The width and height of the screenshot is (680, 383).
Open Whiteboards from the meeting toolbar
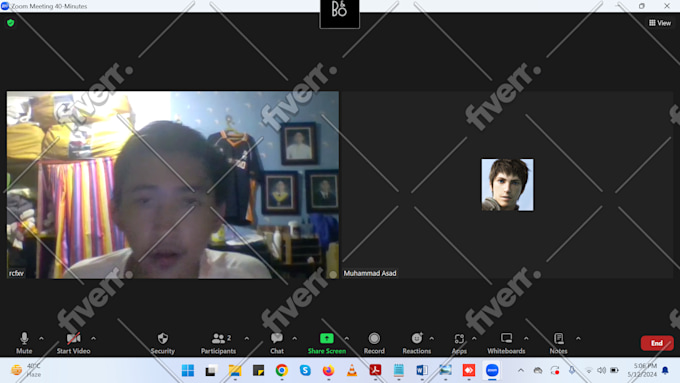coord(506,343)
